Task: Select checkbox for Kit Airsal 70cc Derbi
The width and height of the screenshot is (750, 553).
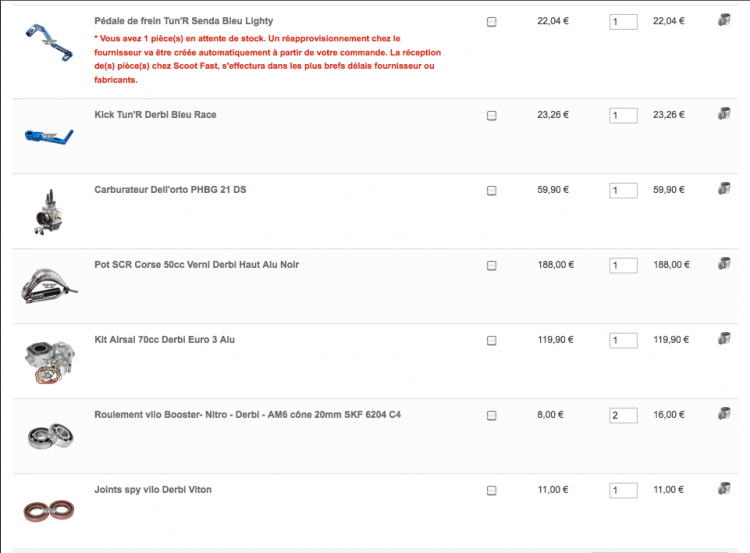Action: tap(491, 341)
